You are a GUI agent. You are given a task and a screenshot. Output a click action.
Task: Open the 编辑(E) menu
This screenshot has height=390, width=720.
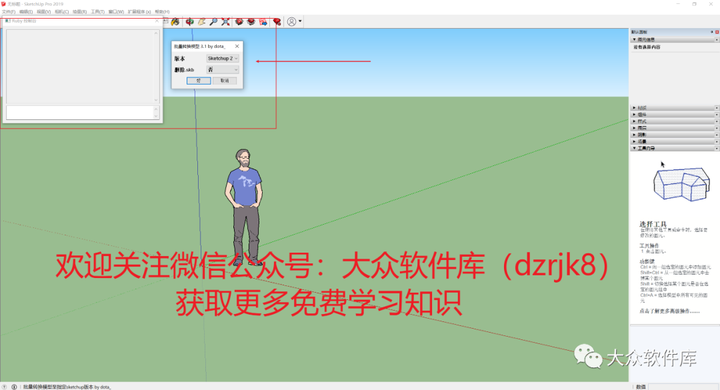pos(26,11)
